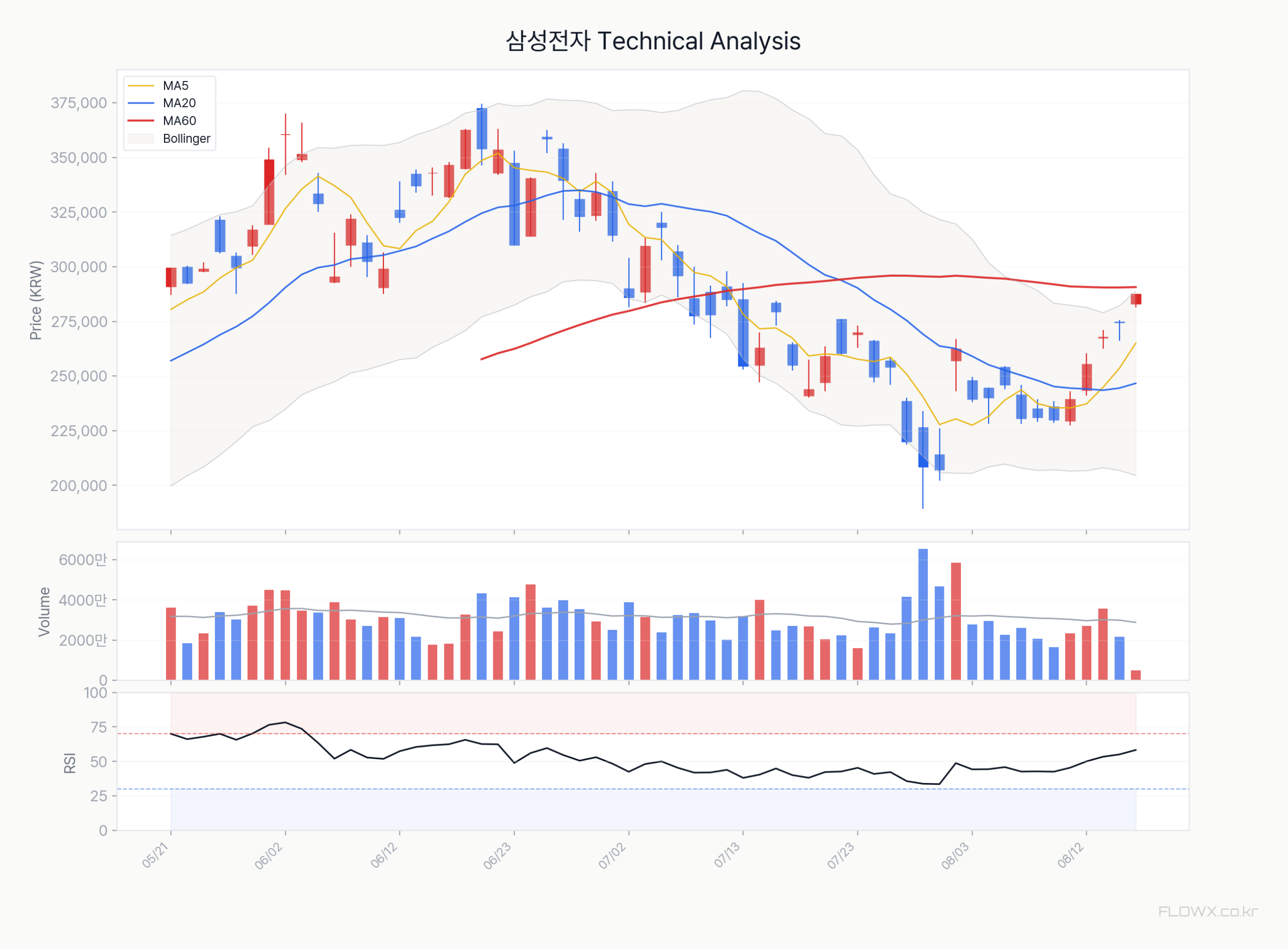Click the 'MA60' legend label
This screenshot has width=1288, height=949.
tap(179, 121)
